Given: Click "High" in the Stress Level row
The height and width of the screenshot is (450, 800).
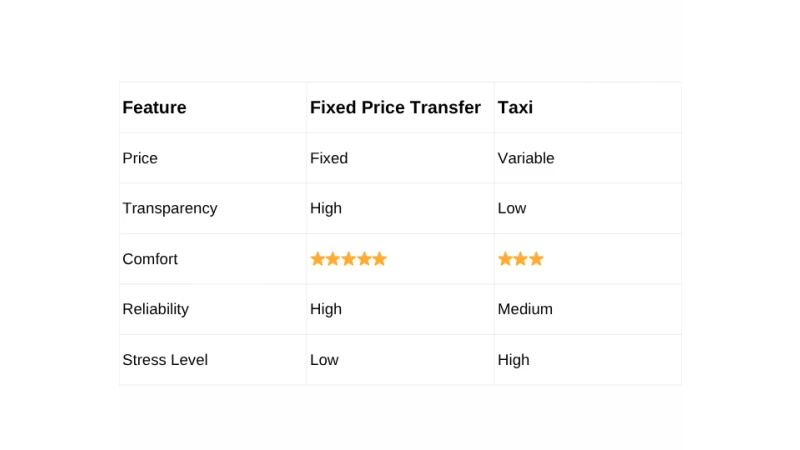Looking at the screenshot, I should 514,360.
